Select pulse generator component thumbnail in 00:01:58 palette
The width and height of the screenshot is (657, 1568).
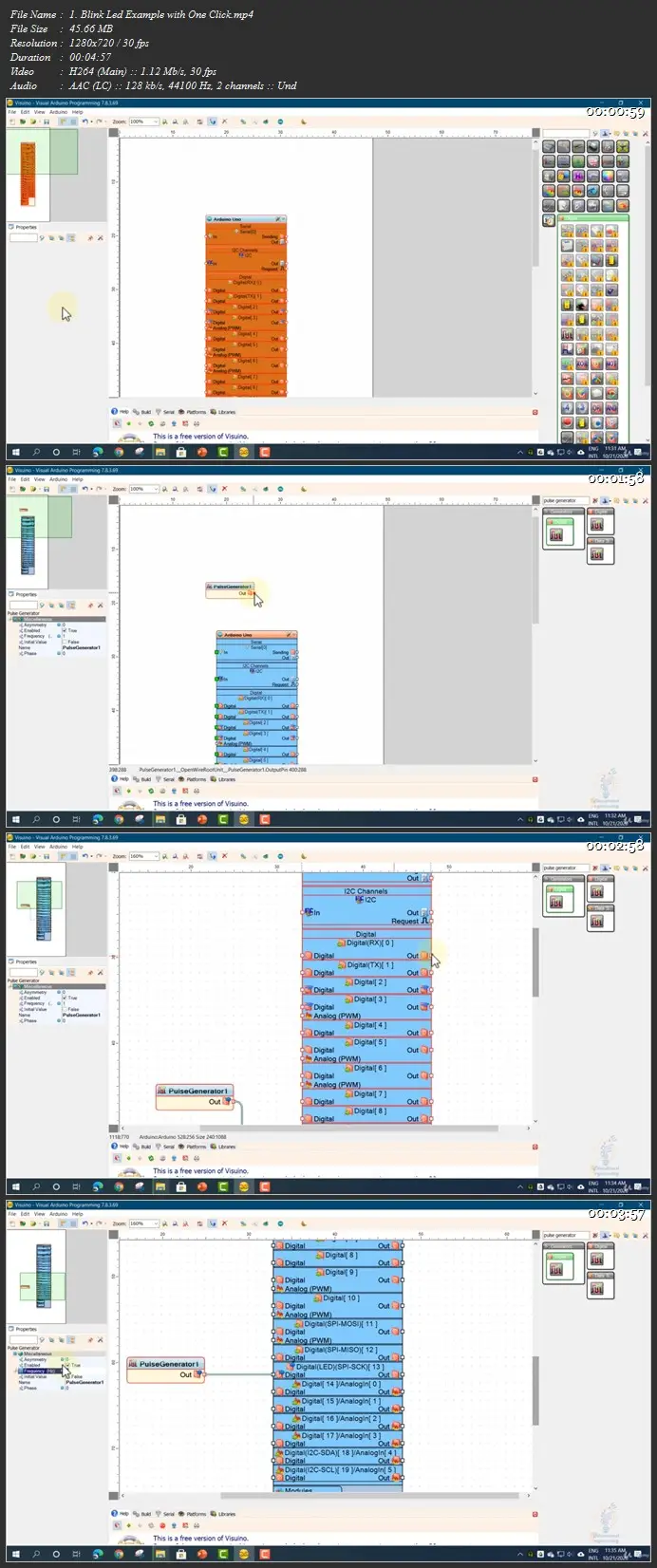pyautogui.click(x=556, y=535)
